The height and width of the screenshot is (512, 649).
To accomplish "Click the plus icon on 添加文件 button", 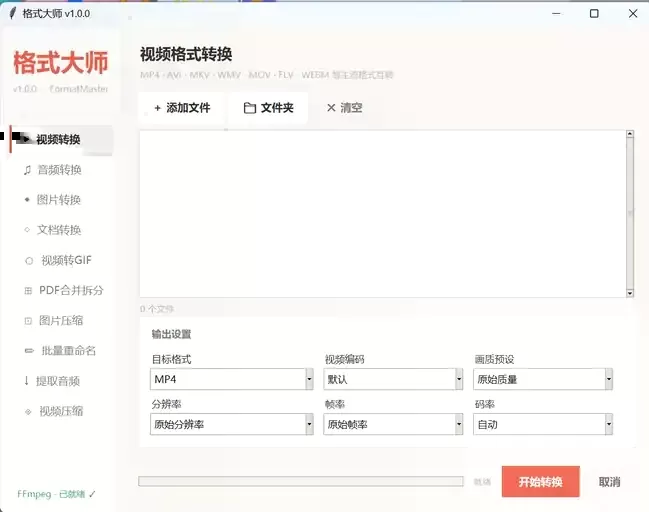I will 157,108.
